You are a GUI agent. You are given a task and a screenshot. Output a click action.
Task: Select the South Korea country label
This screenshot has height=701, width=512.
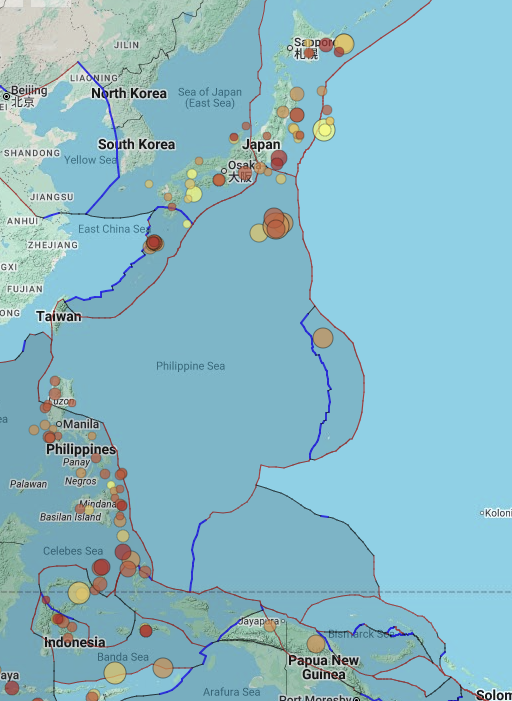136,144
